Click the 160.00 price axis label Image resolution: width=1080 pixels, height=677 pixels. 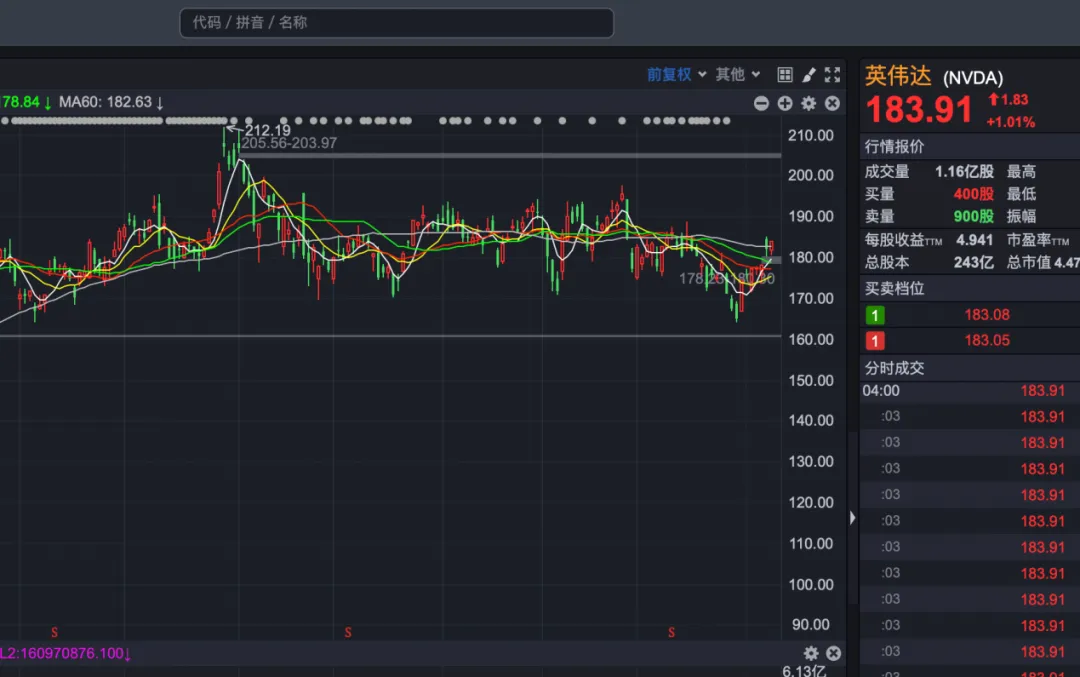click(811, 340)
